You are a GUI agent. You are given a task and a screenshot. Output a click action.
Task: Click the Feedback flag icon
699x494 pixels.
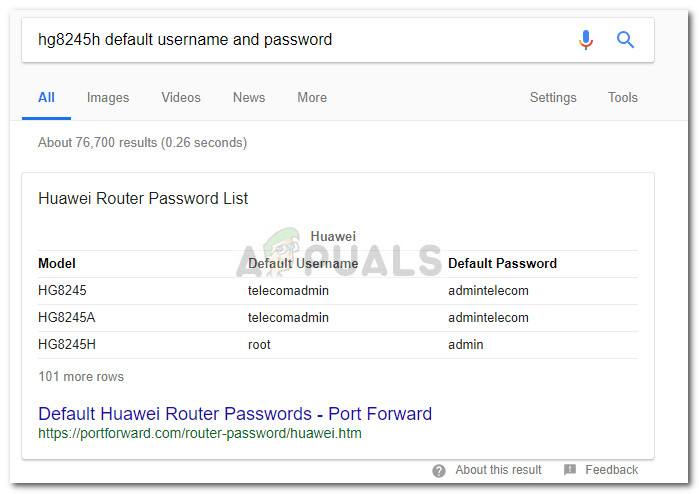point(570,470)
